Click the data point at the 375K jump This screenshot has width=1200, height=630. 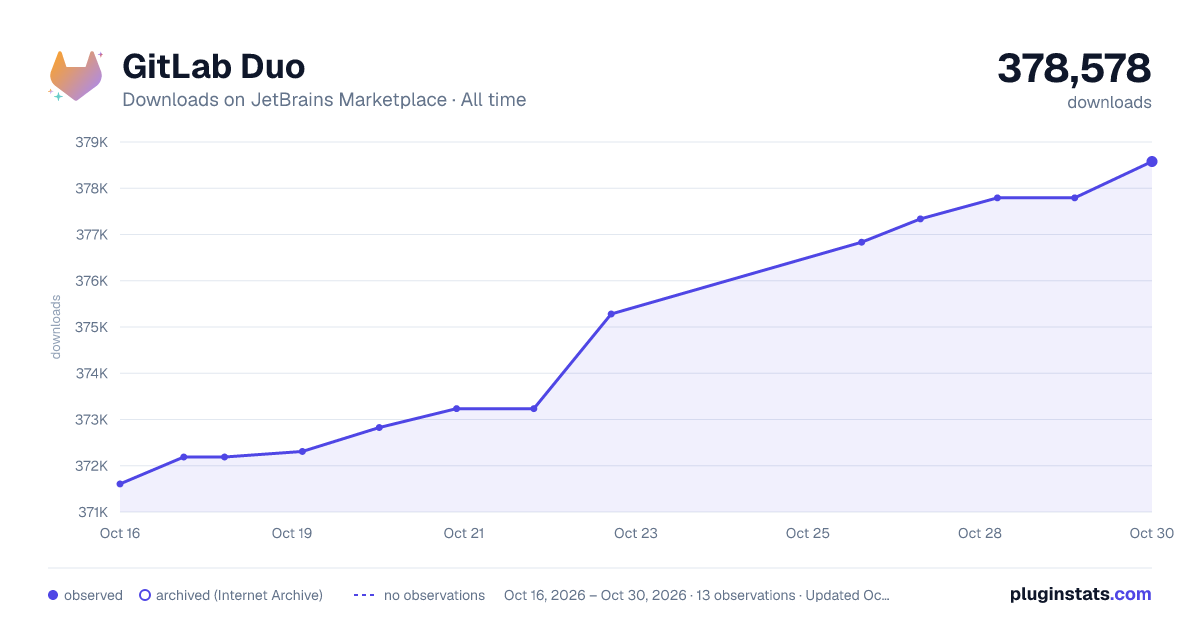(611, 314)
